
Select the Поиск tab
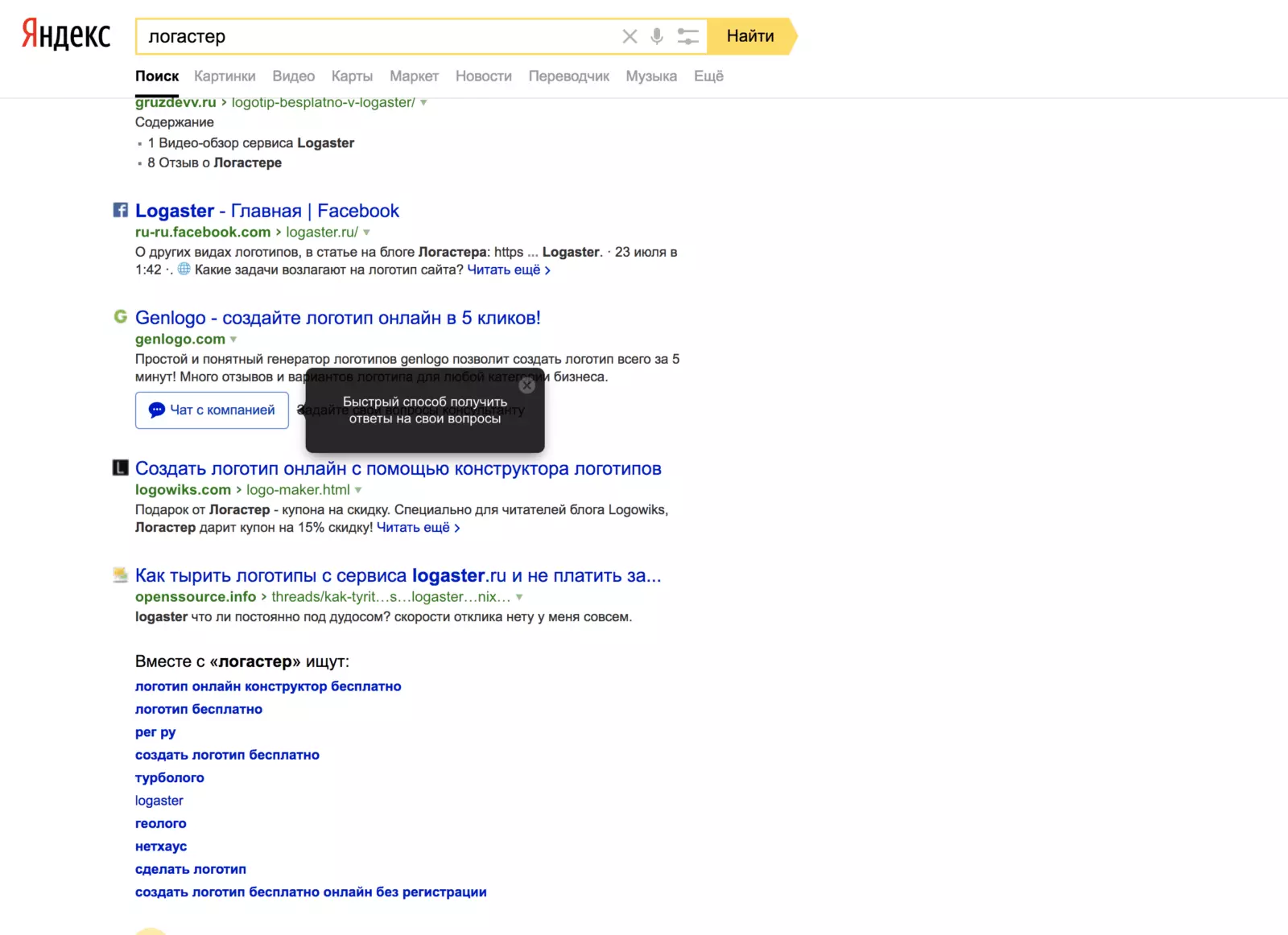click(157, 76)
